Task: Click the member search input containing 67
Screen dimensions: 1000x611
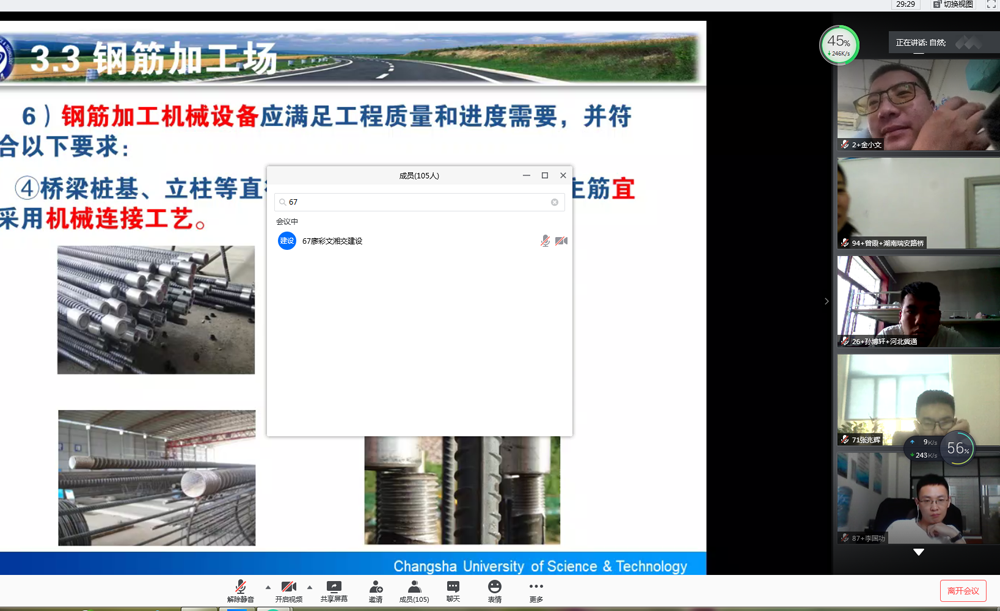Action: coord(415,202)
